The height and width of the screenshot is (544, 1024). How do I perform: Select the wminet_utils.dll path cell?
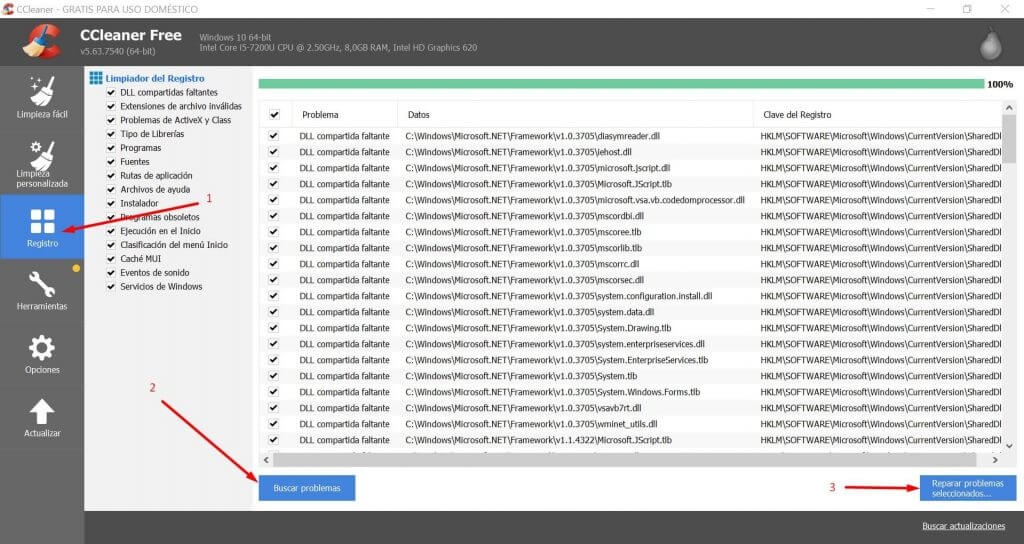531,424
